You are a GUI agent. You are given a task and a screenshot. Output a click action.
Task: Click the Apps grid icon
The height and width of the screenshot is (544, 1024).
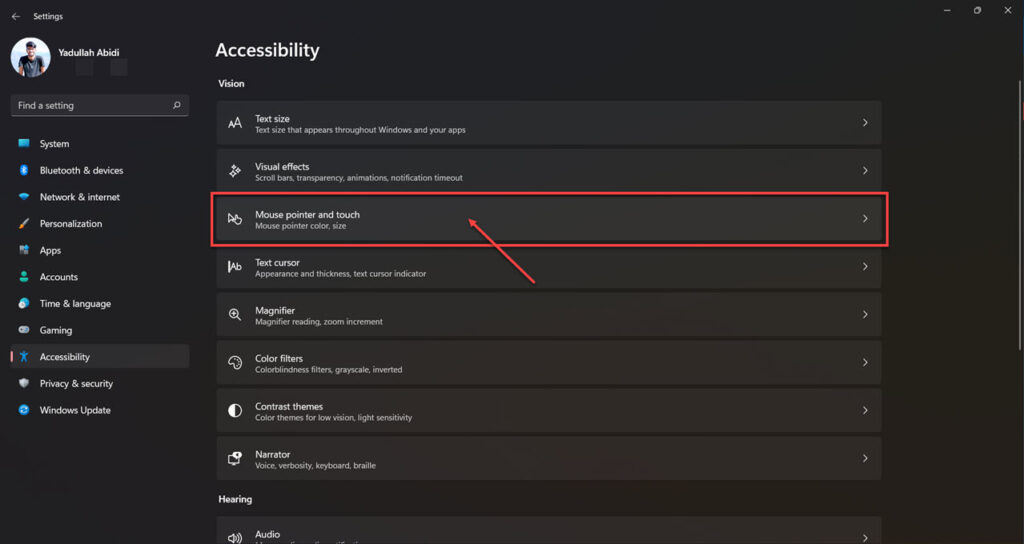tap(24, 250)
